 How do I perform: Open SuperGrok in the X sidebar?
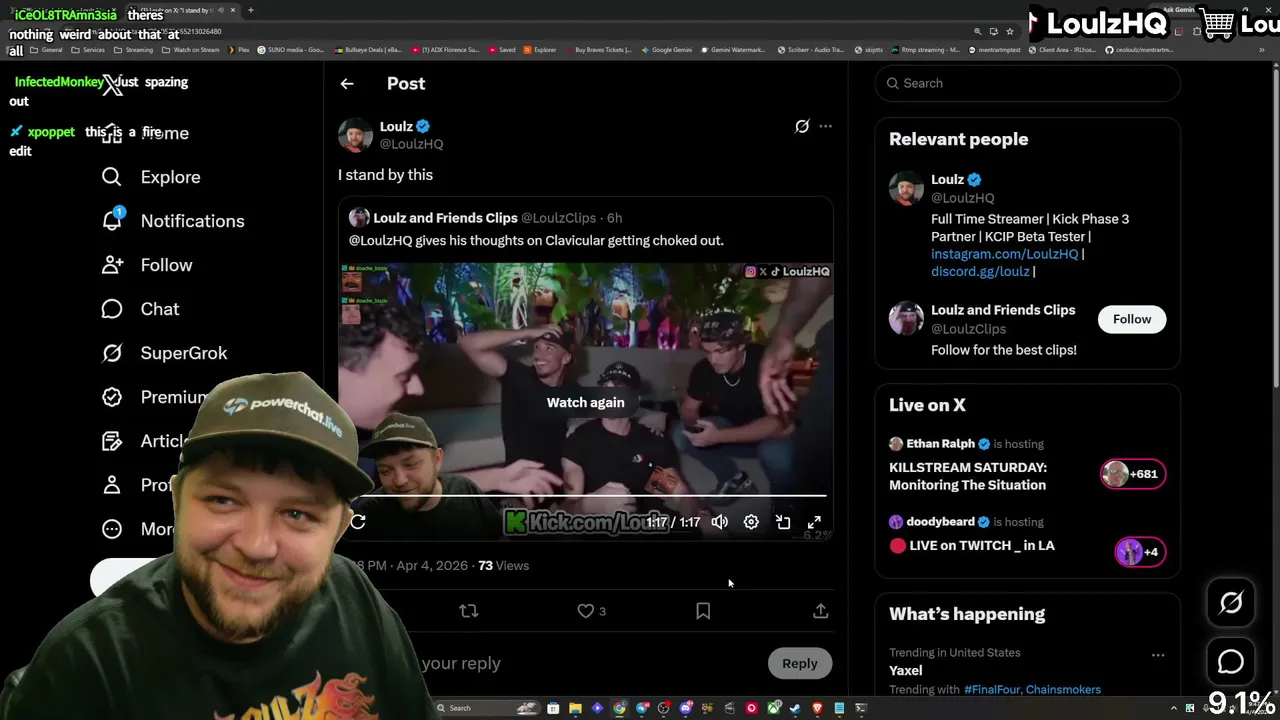pos(165,353)
